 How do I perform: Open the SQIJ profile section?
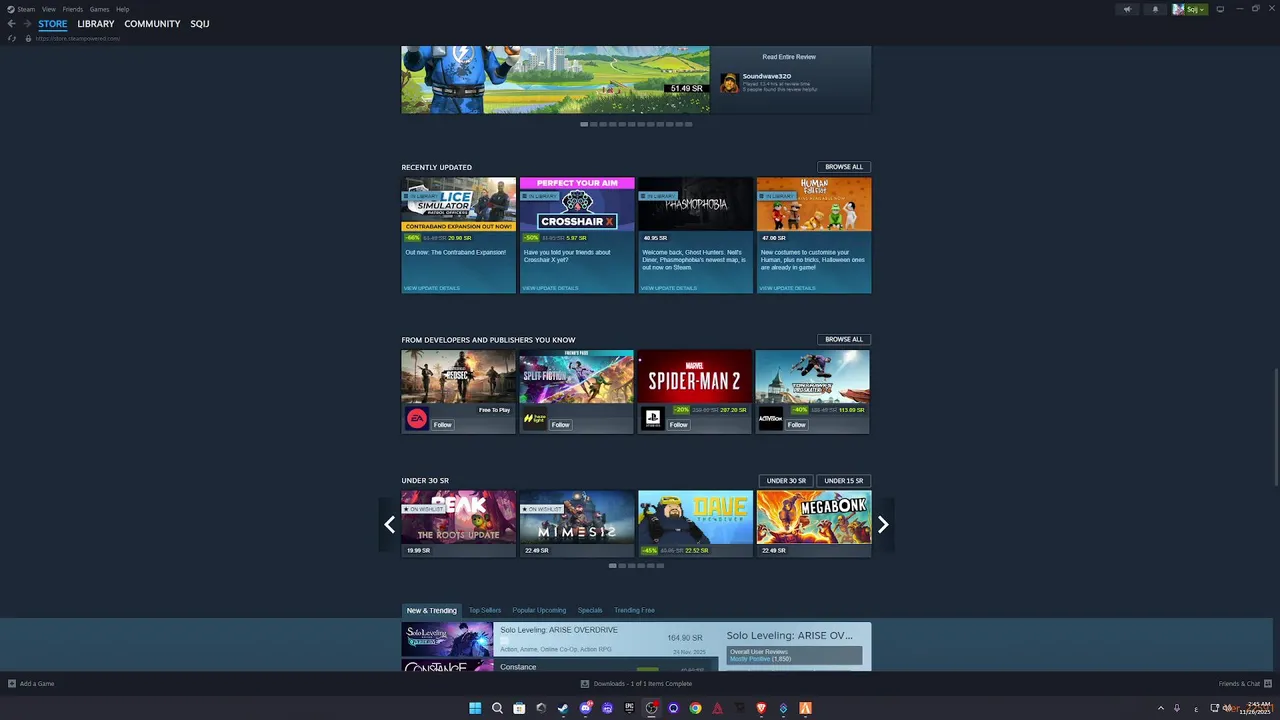click(x=200, y=24)
